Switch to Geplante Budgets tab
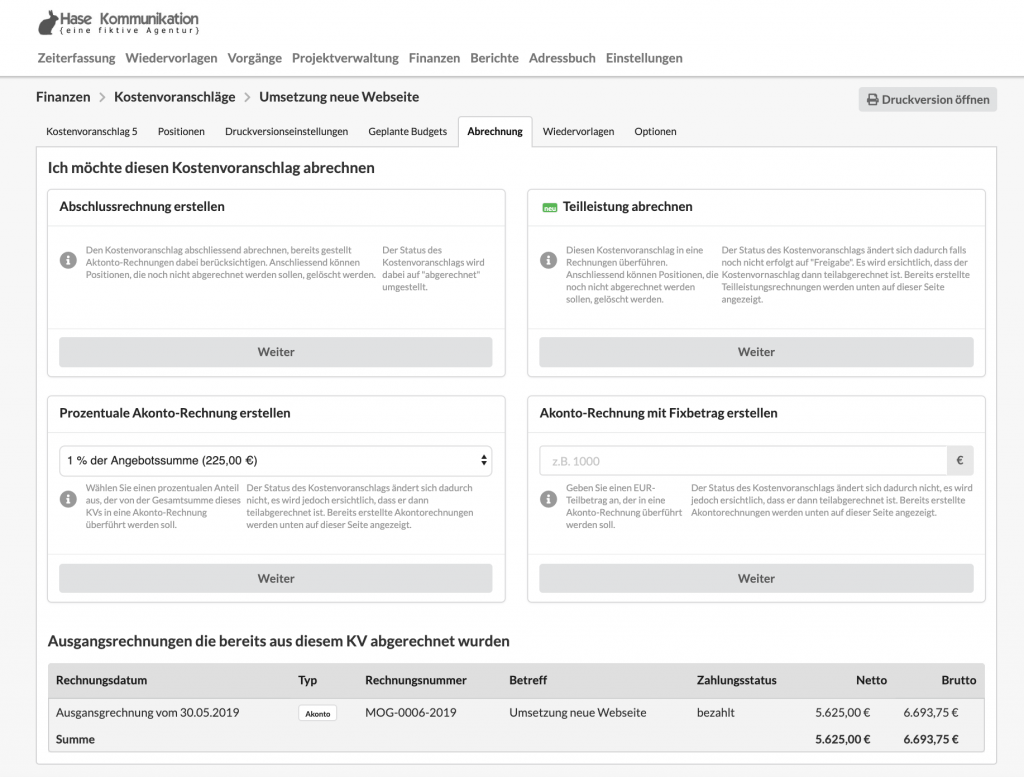The image size is (1024, 777). click(408, 131)
